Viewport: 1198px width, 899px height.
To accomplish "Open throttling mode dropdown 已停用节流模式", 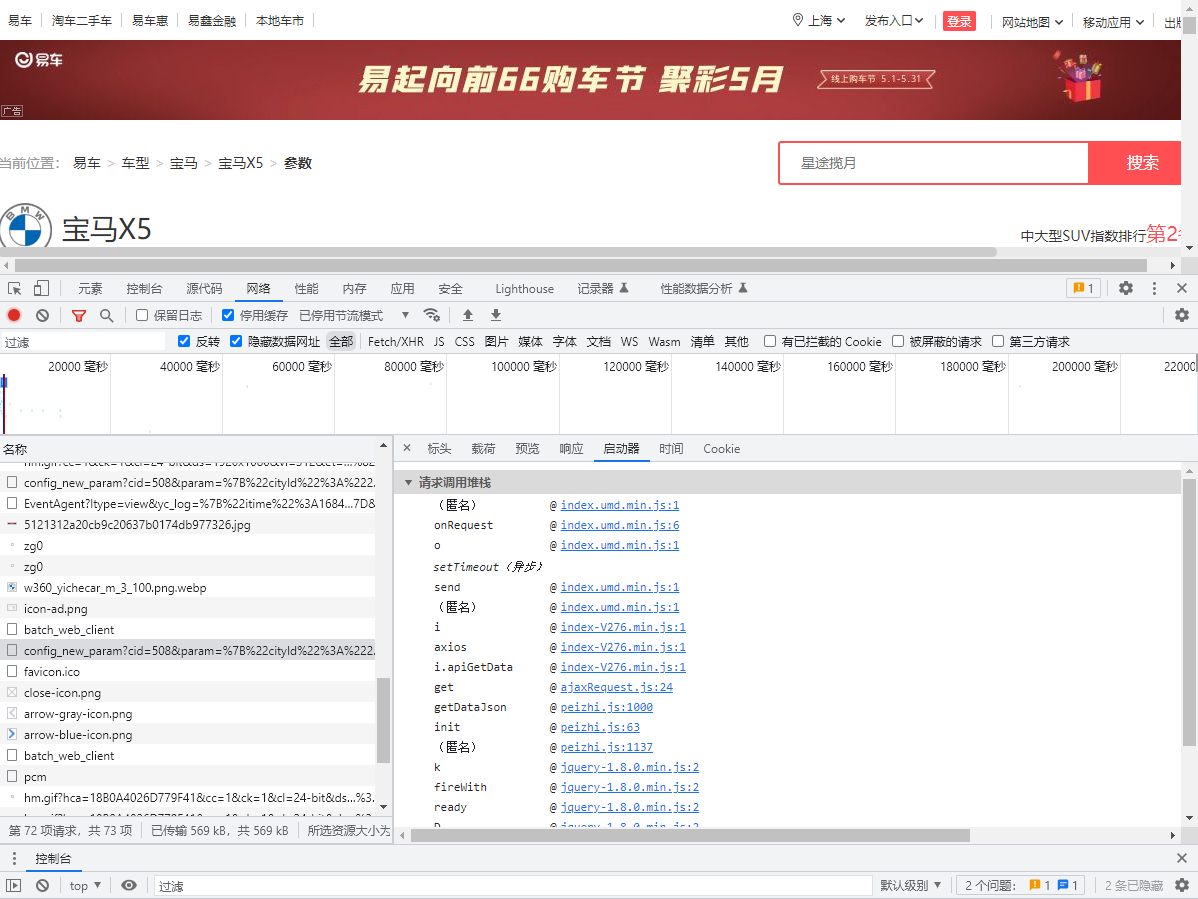I will point(355,315).
